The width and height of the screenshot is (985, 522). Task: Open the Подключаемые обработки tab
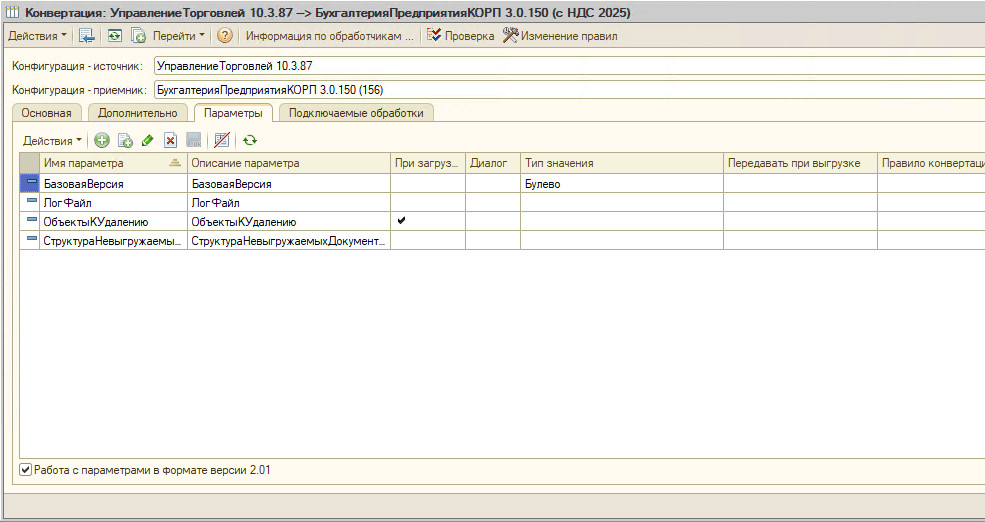356,113
